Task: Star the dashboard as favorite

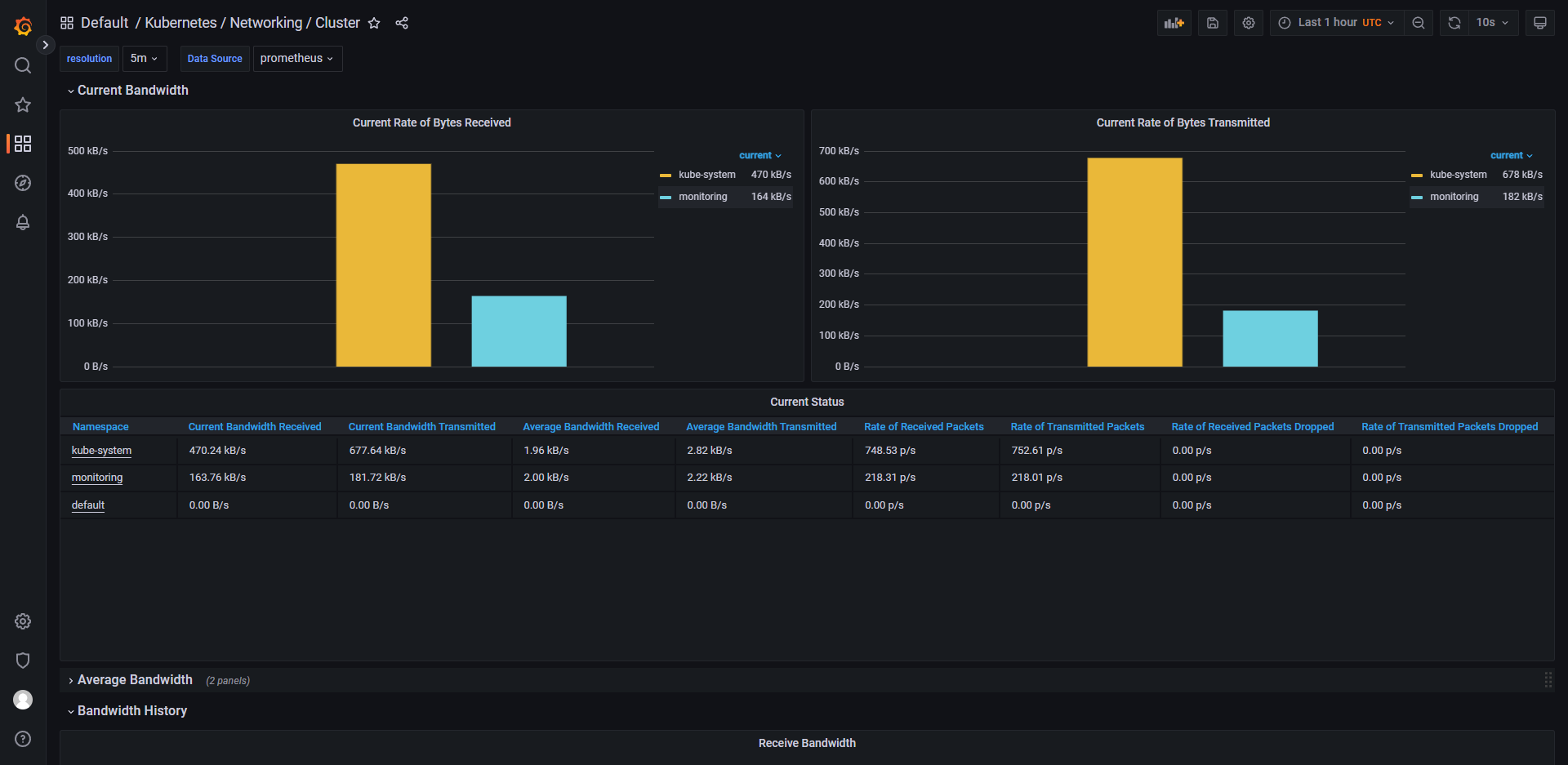Action: tap(374, 23)
